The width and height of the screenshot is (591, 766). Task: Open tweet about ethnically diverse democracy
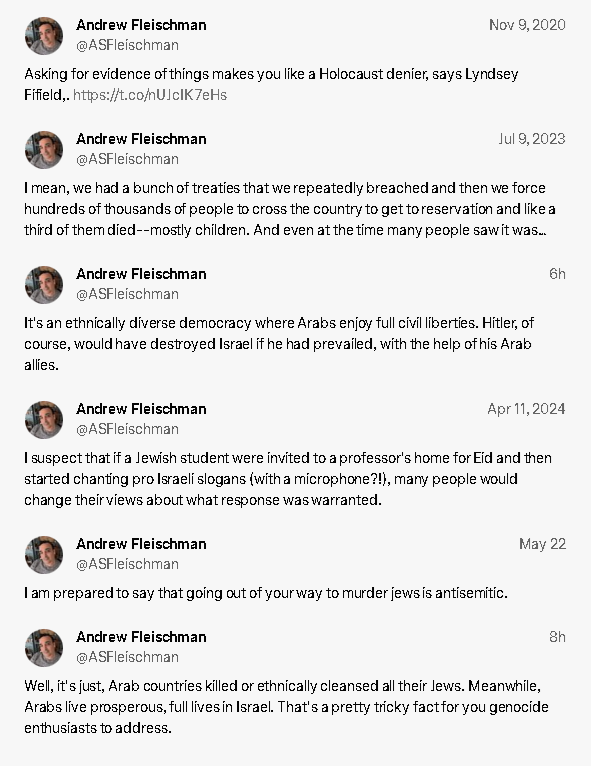(279, 344)
